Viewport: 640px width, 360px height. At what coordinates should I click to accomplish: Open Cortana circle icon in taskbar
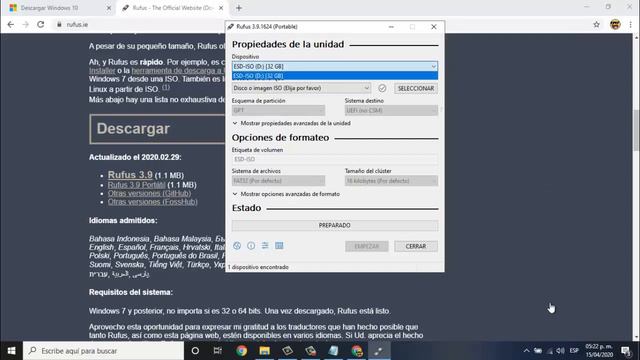tap(195, 351)
